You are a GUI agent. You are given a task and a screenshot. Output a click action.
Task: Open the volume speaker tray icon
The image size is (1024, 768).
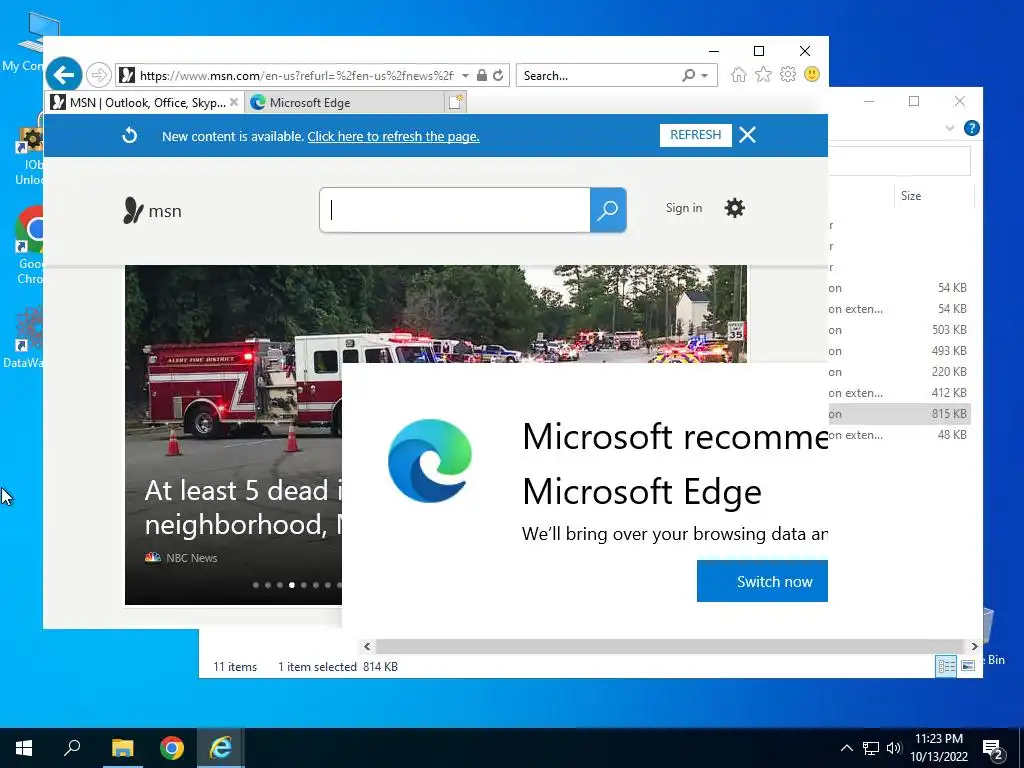click(893, 748)
